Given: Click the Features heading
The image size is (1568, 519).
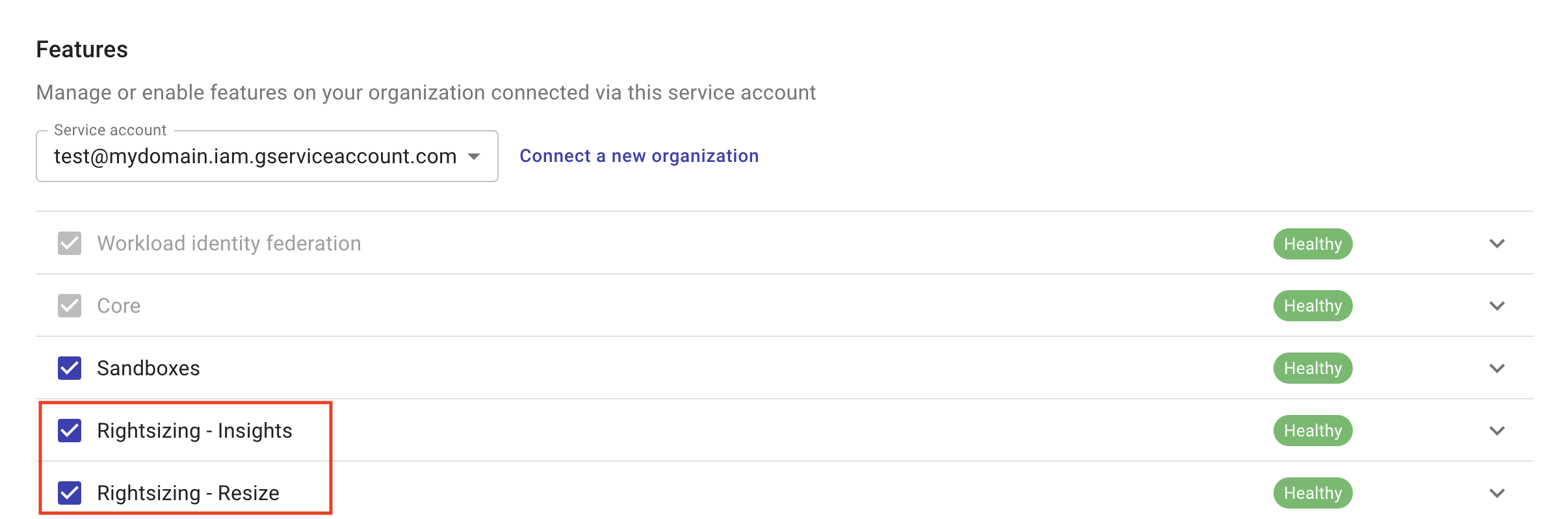Looking at the screenshot, I should pyautogui.click(x=82, y=48).
